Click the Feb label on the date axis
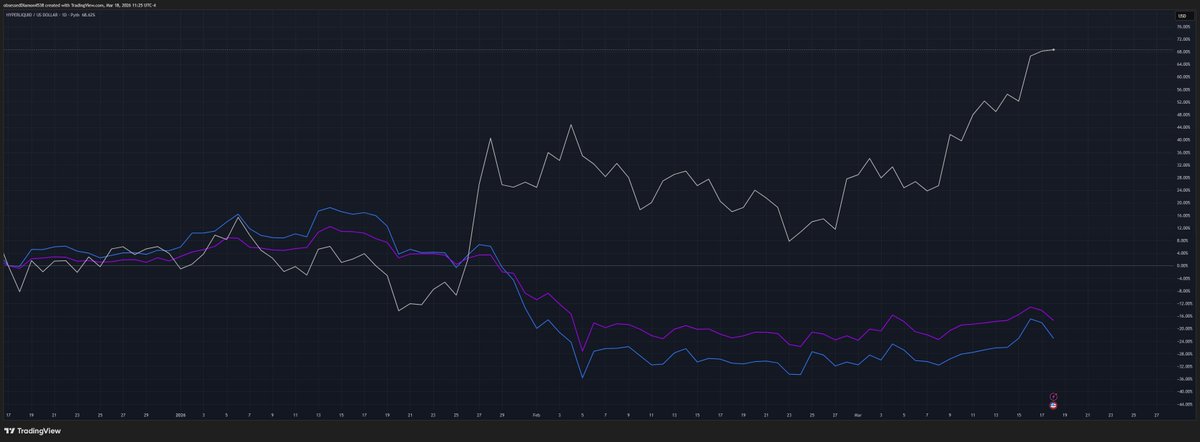The image size is (1200, 442). (x=535, y=413)
